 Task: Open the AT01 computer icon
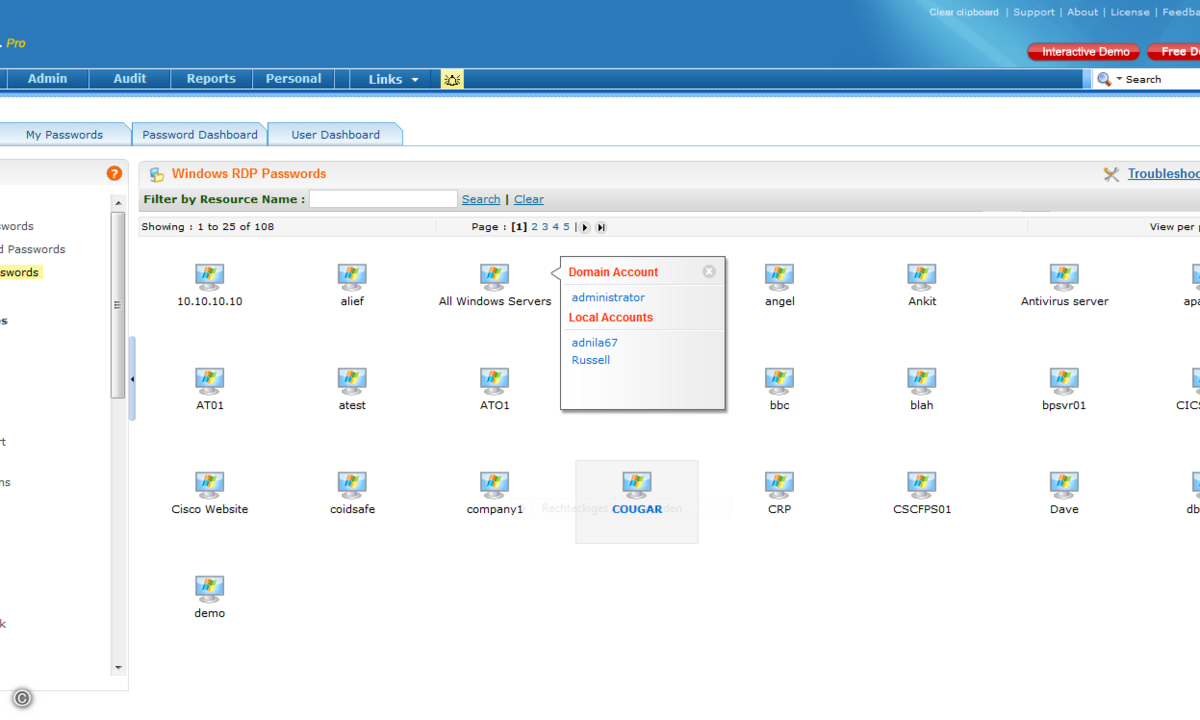pos(209,380)
